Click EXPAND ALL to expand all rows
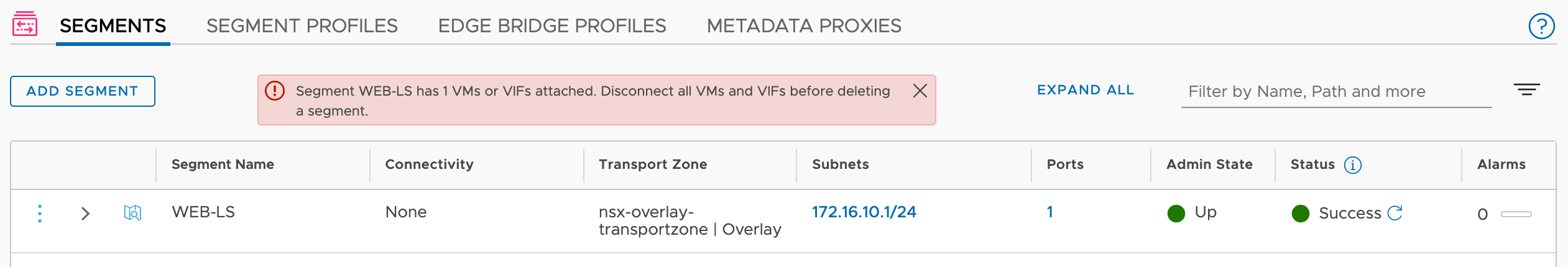1568x267 pixels. click(x=1086, y=90)
